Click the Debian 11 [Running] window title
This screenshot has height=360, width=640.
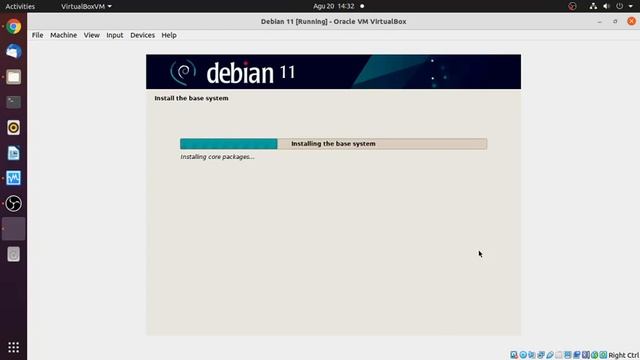coord(333,21)
